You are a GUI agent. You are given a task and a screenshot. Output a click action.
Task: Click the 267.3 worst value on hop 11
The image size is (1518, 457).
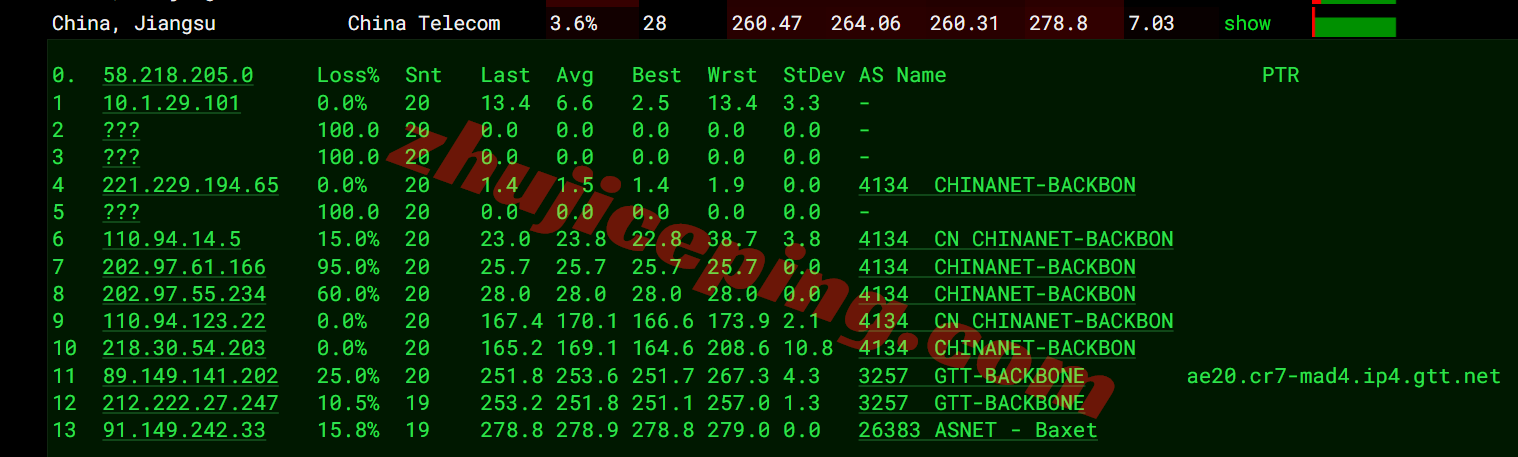point(738,376)
